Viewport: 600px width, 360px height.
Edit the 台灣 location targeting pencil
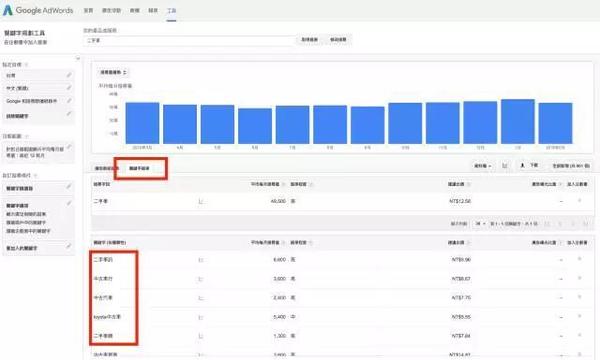69,75
